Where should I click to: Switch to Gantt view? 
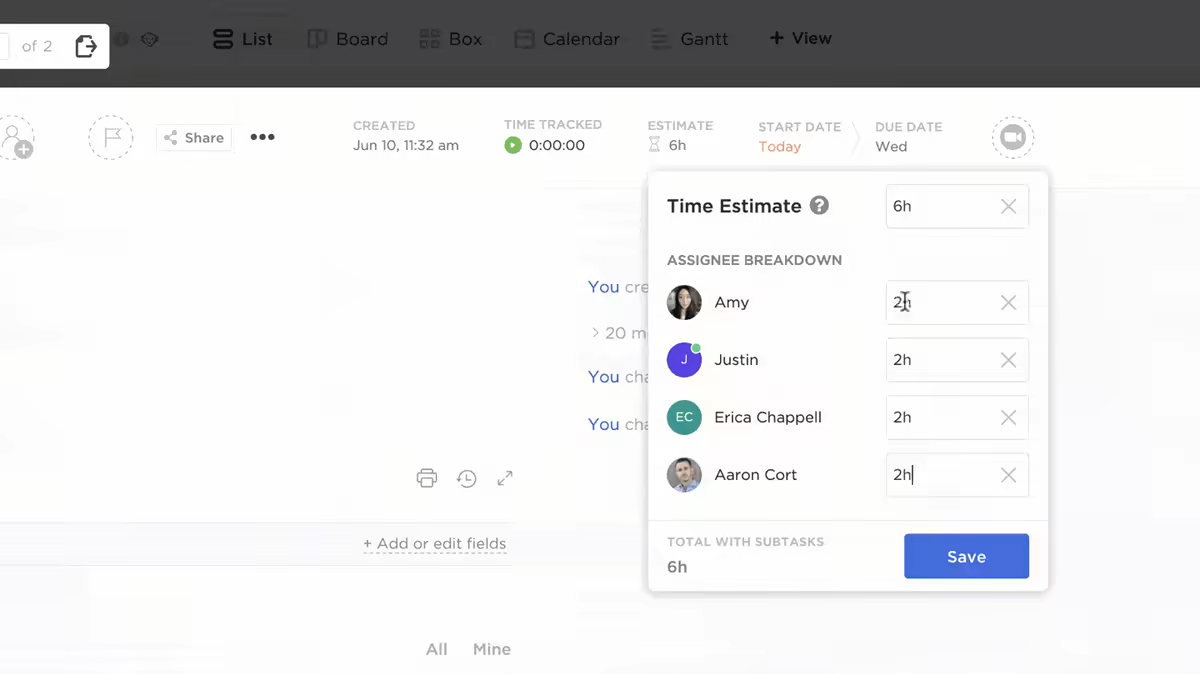[x=690, y=38]
